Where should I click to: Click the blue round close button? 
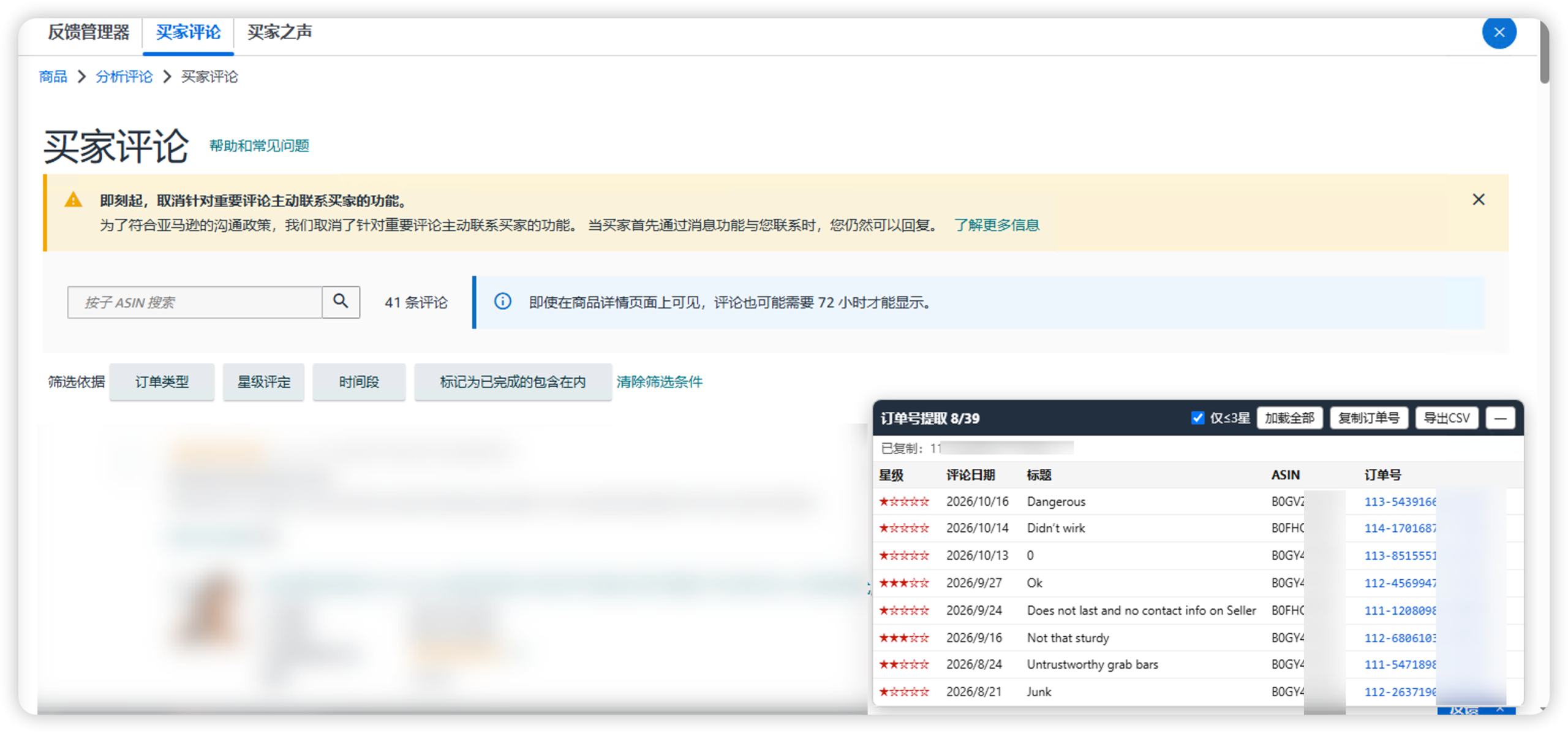(x=1499, y=32)
